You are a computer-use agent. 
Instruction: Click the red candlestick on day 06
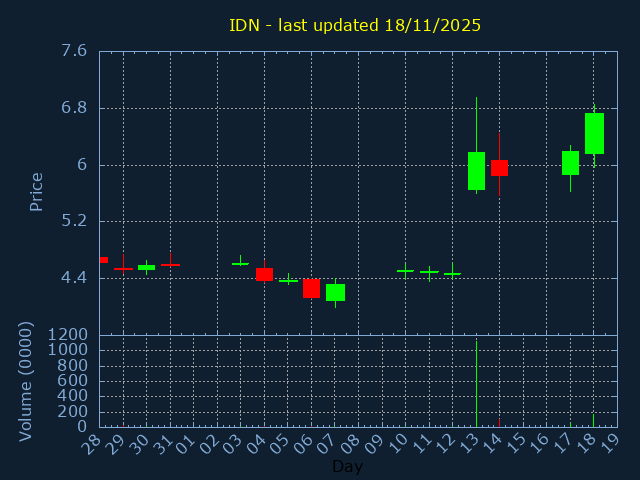coord(311,288)
